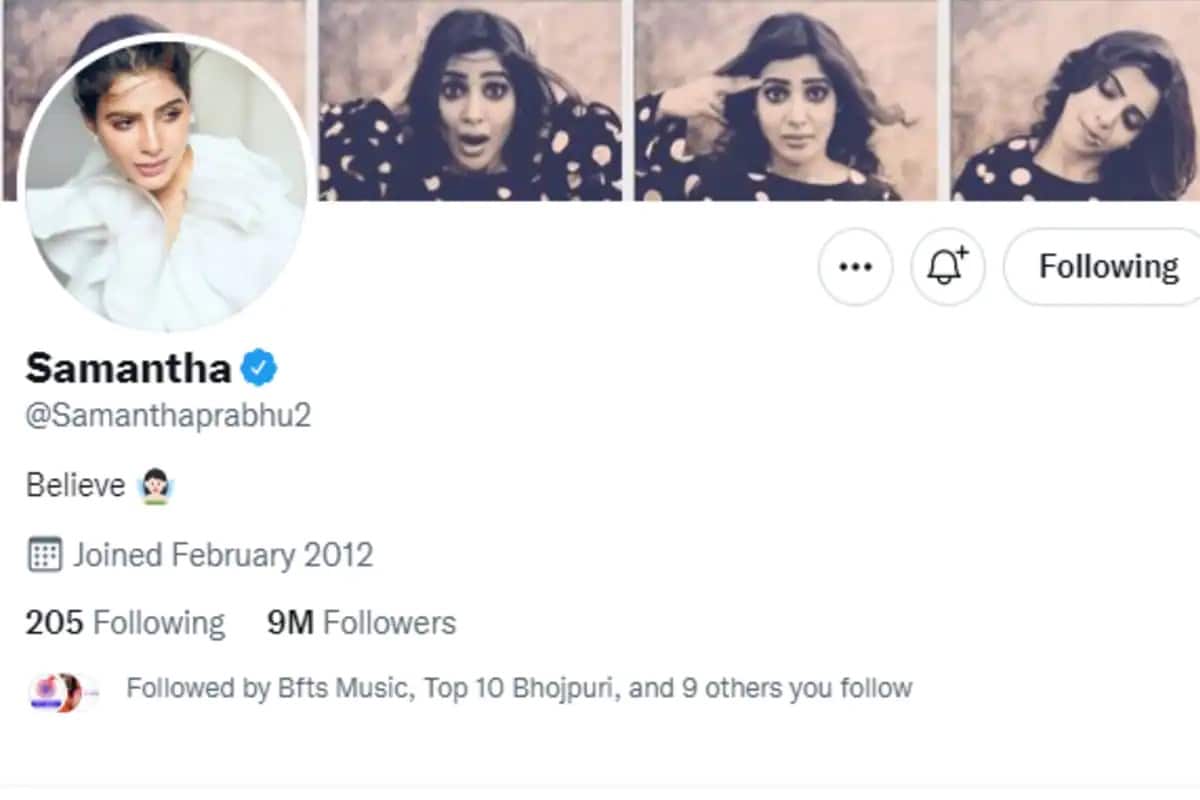Click the mutual followers' small avatars
1200x800 pixels.
coord(58,689)
